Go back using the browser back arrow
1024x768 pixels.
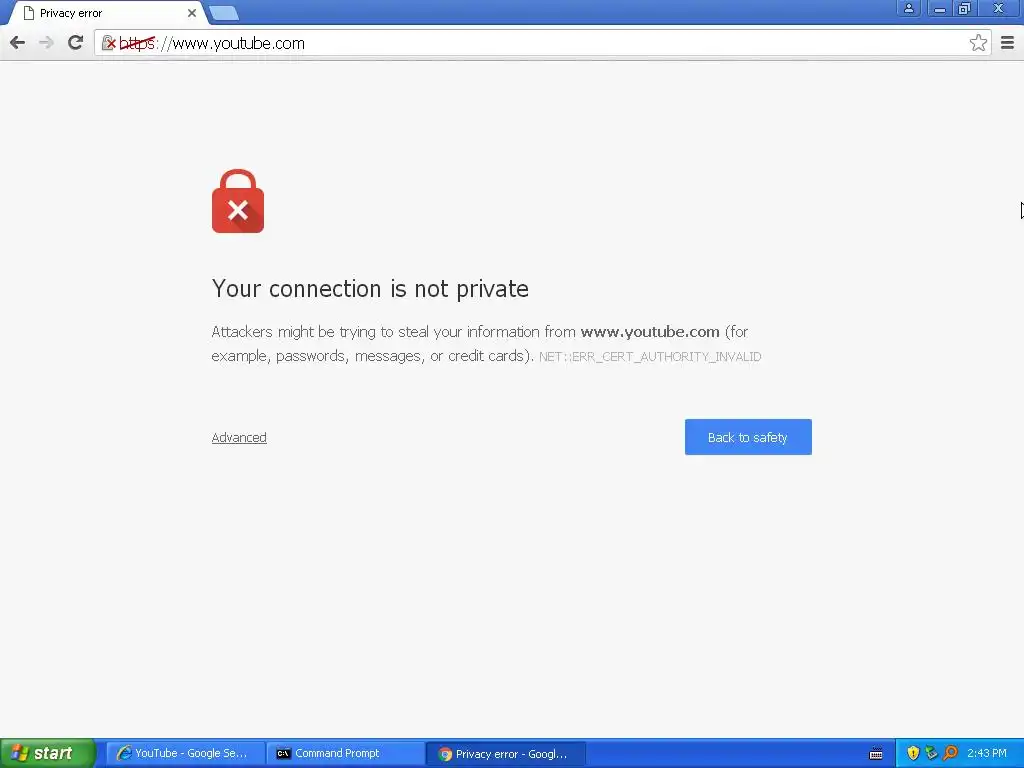[x=18, y=43]
